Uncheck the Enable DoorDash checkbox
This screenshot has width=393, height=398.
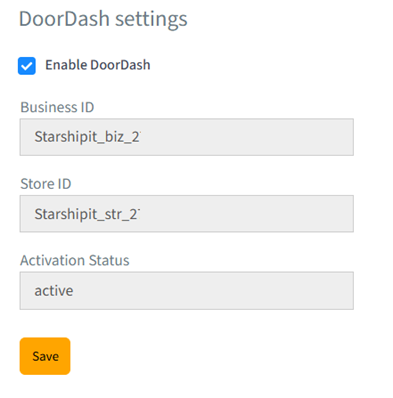27,66
